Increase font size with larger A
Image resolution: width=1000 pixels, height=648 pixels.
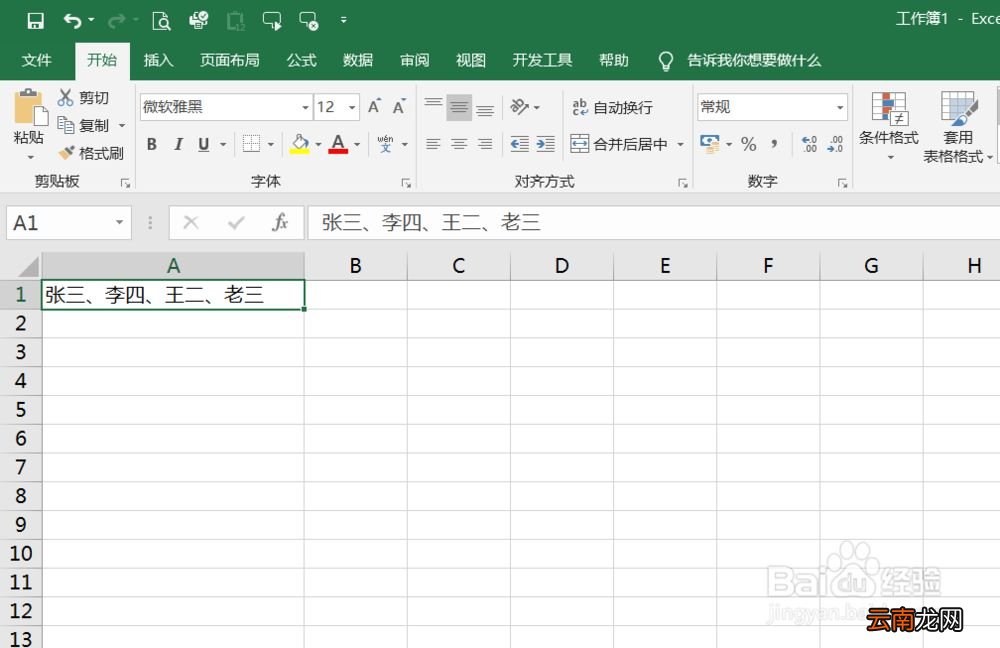374,107
